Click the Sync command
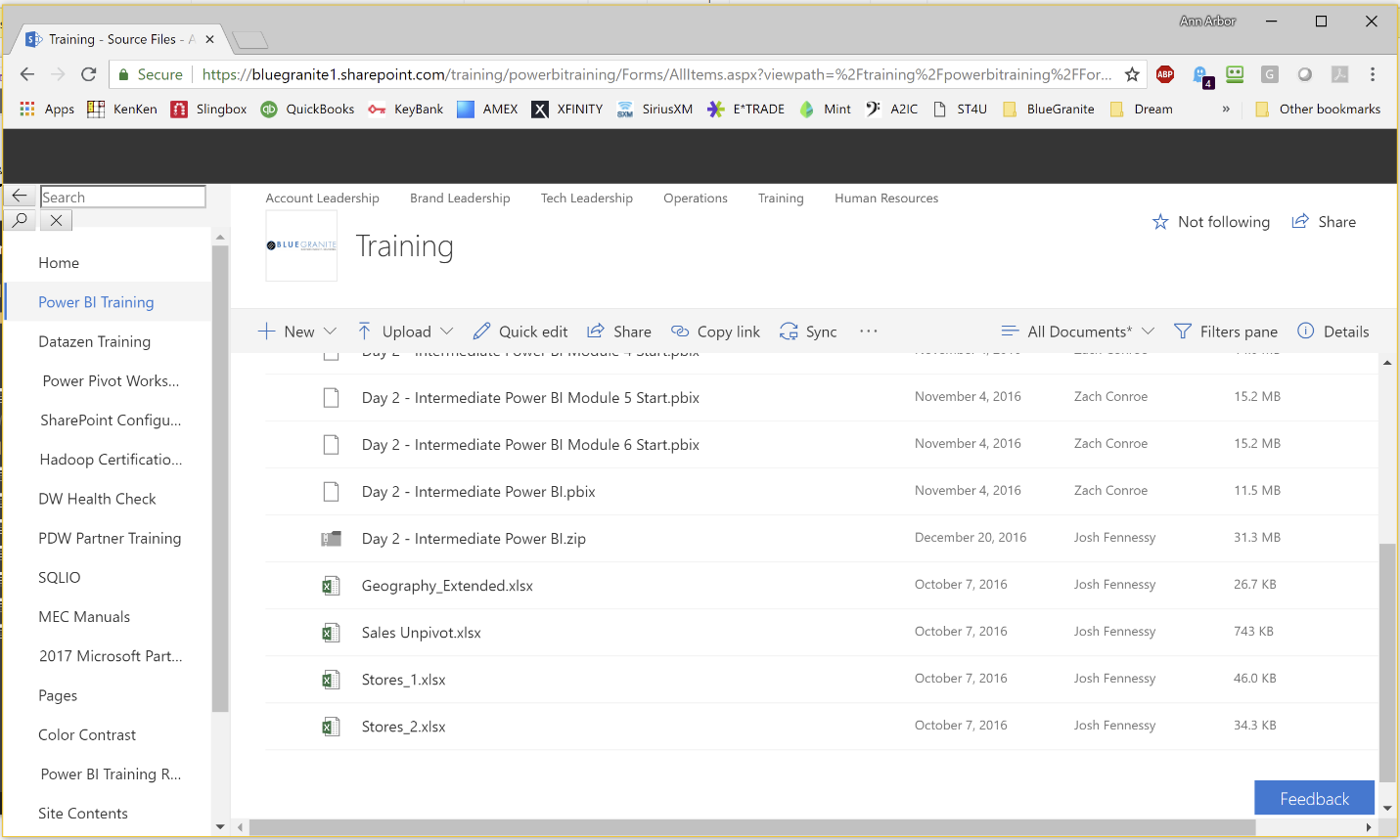The image size is (1400, 840). click(x=808, y=332)
